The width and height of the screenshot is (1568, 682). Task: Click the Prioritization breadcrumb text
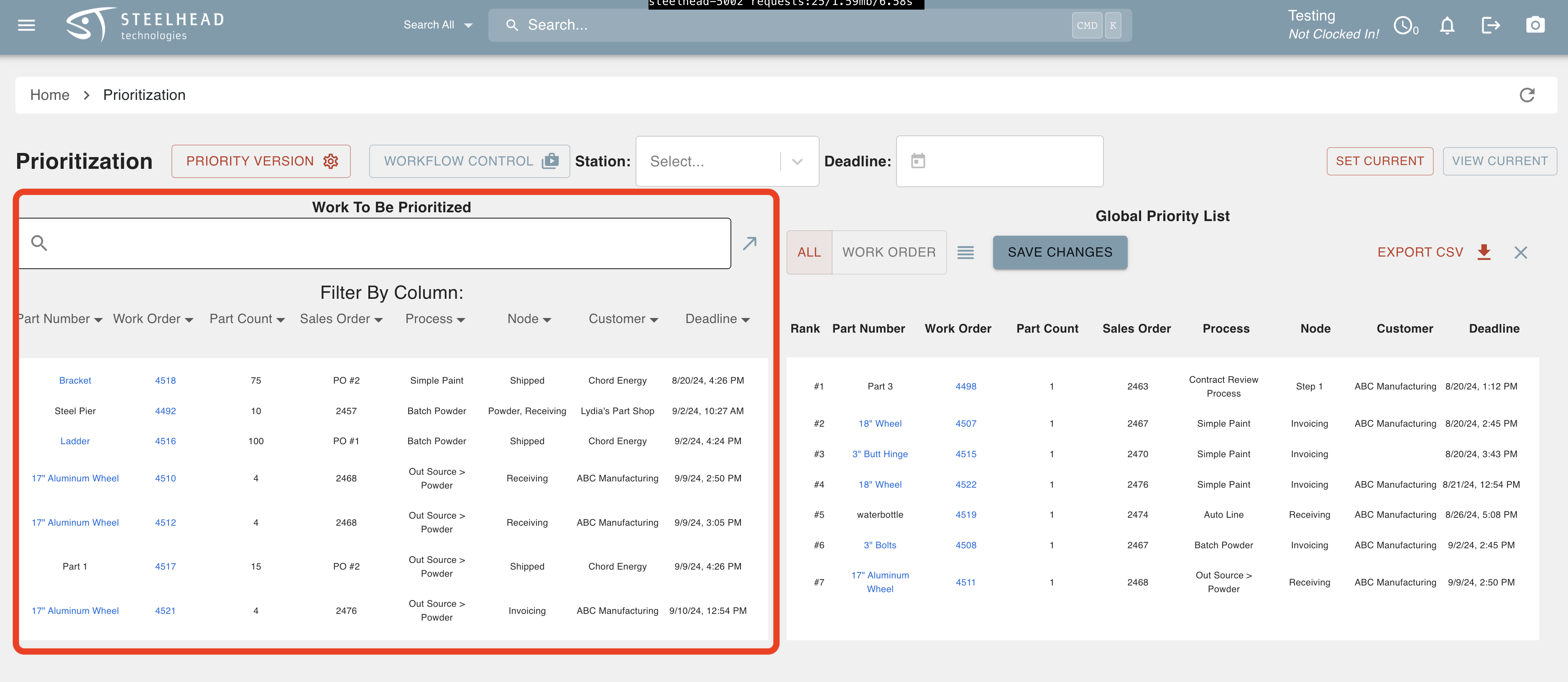pos(144,95)
